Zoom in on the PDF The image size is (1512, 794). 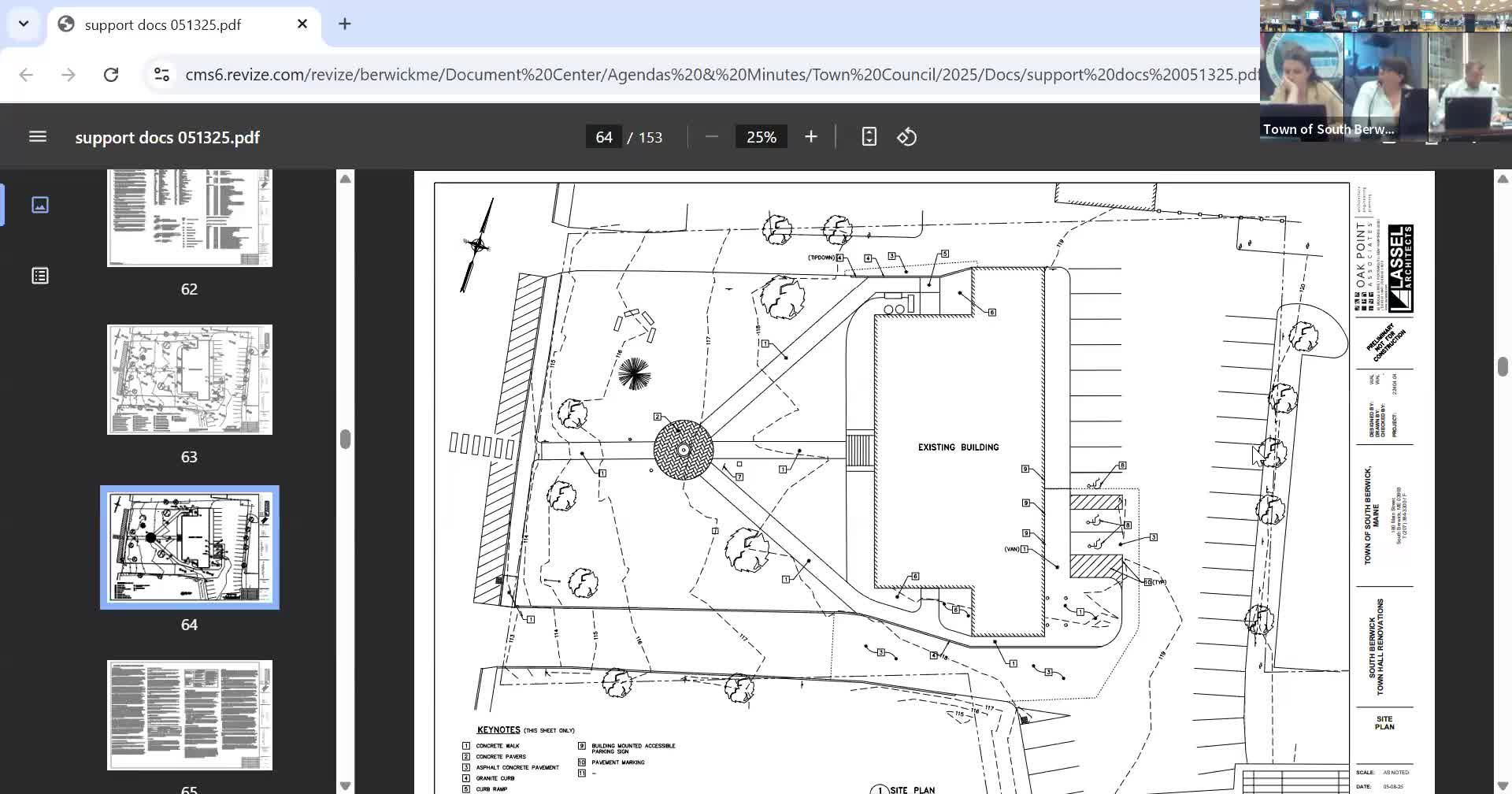tap(811, 137)
